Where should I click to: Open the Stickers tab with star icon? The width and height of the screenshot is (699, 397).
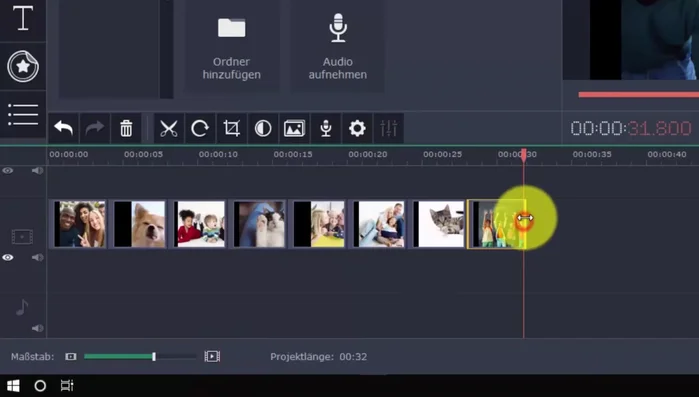[x=23, y=66]
